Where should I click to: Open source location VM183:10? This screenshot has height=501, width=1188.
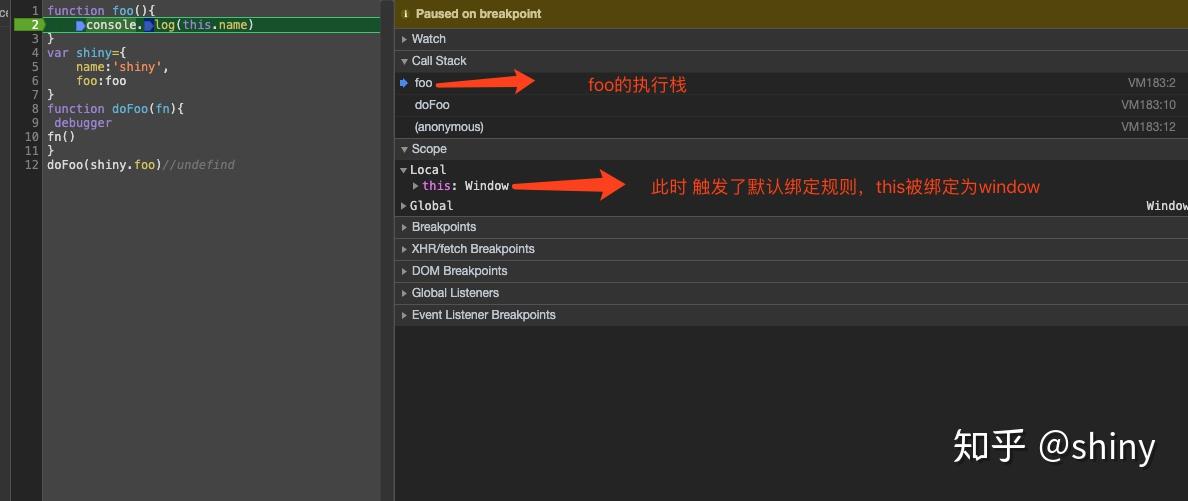[x=1149, y=105]
